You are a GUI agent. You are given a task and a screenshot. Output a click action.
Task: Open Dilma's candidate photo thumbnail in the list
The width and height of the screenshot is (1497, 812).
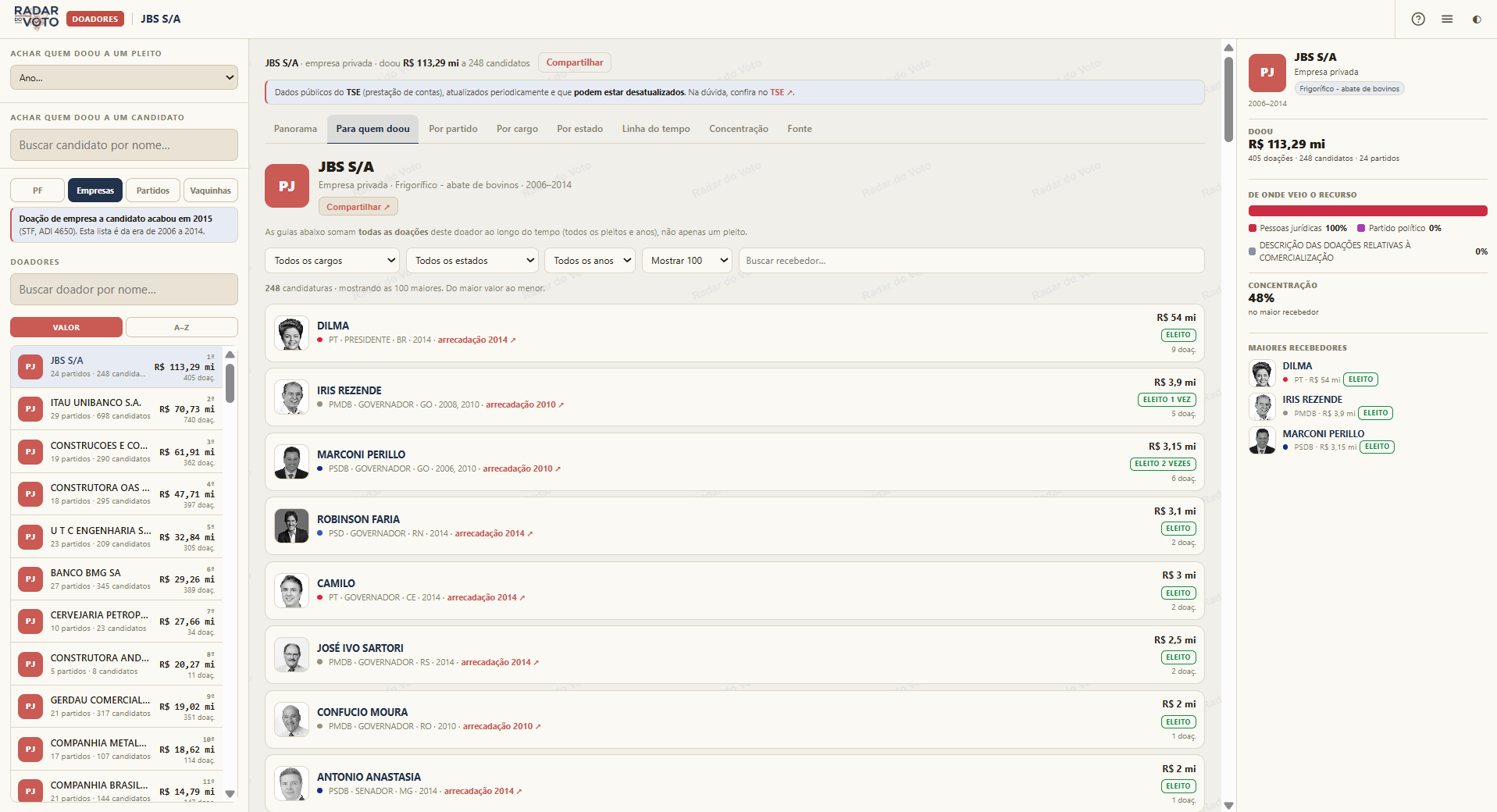coord(291,333)
